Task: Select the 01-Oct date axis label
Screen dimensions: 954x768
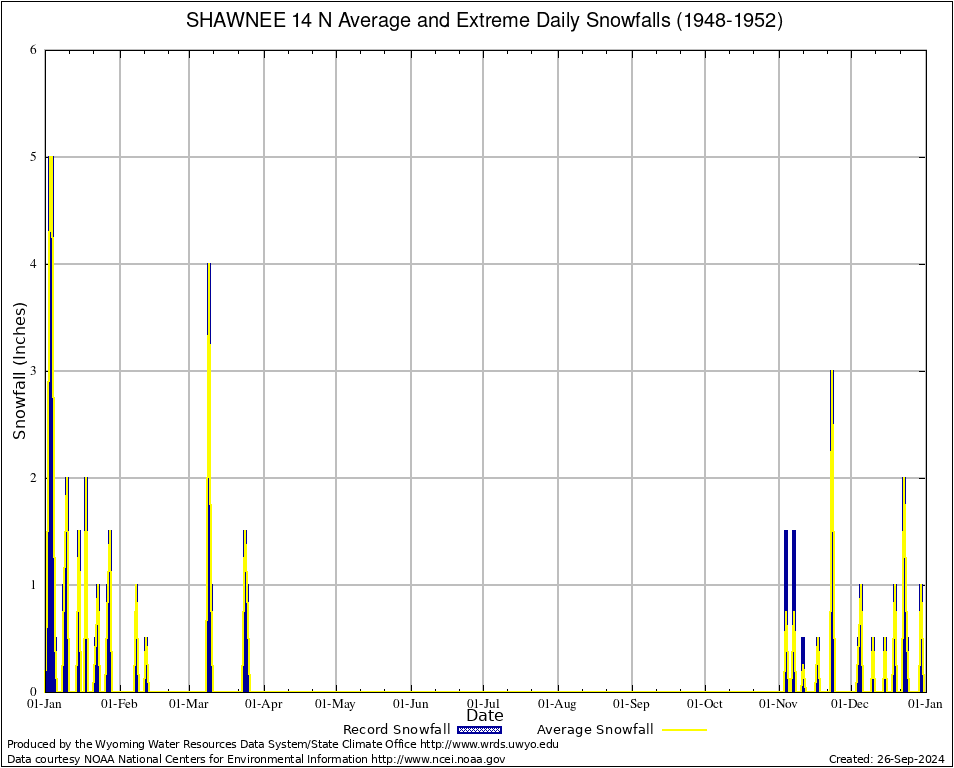Action: click(704, 704)
